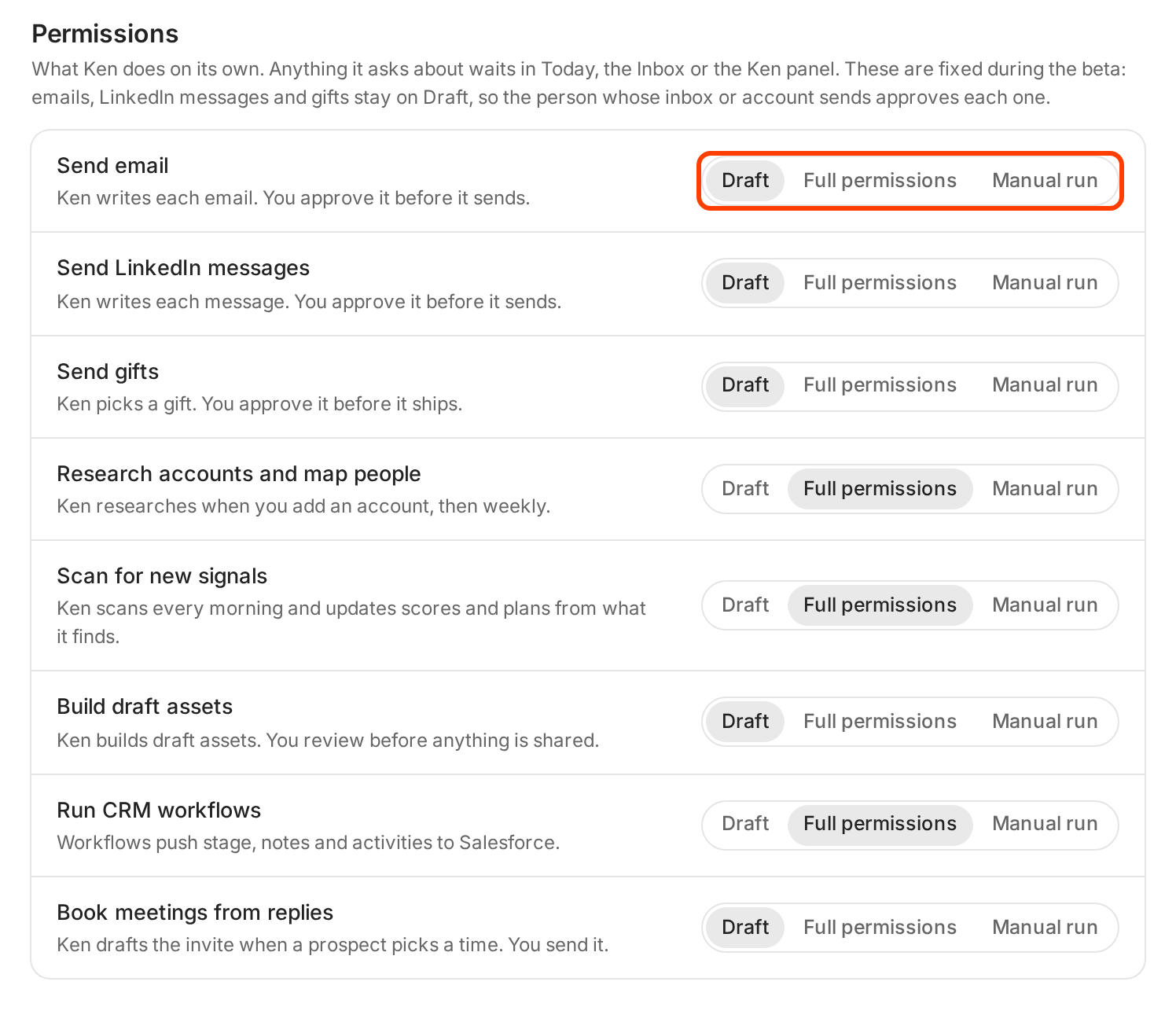Keep Full permissions for Research accounts row
Viewport: 1176px width, 1022px height.
click(880, 489)
